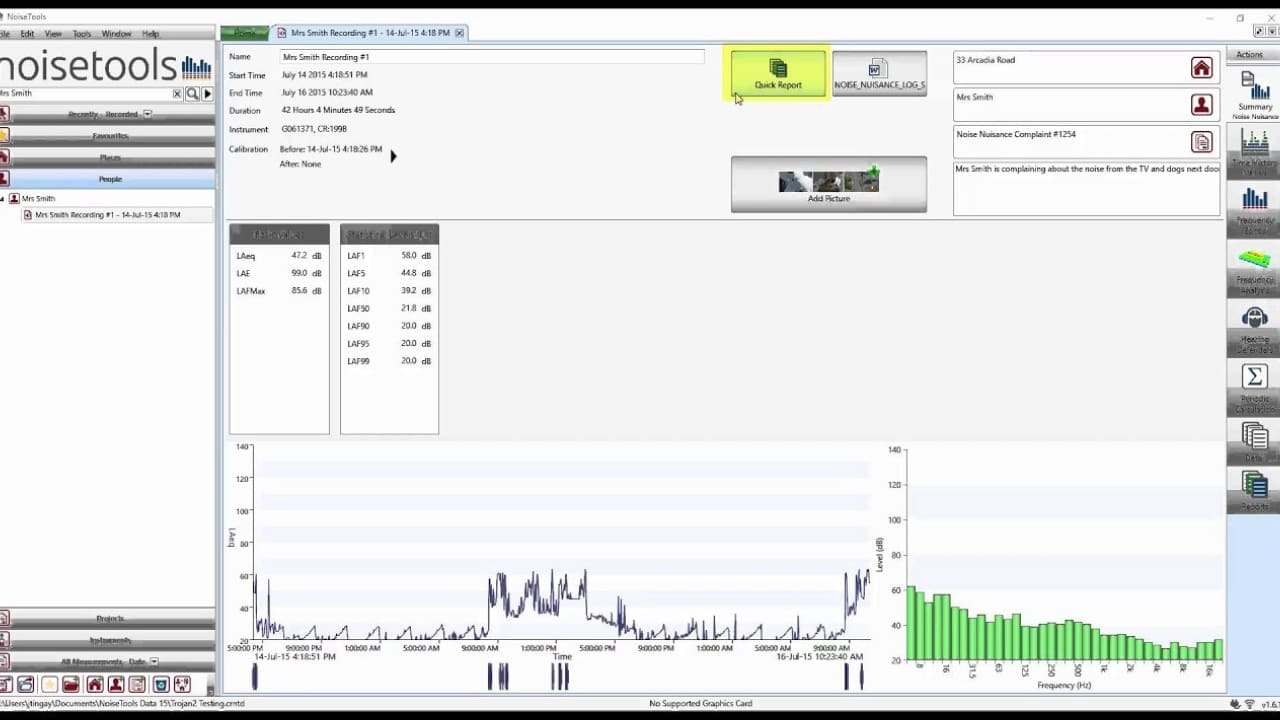This screenshot has width=1280, height=720.
Task: Open the Reports action icon
Action: (1254, 490)
